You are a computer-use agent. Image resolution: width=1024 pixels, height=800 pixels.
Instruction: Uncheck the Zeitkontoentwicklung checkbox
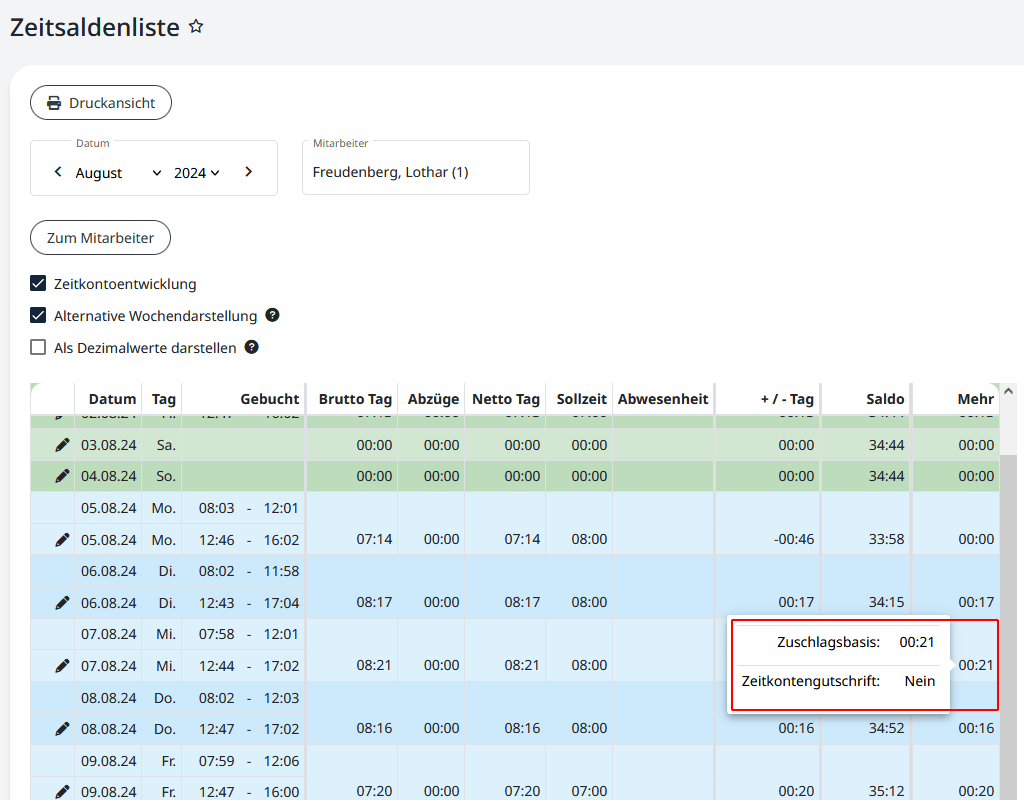tap(38, 284)
